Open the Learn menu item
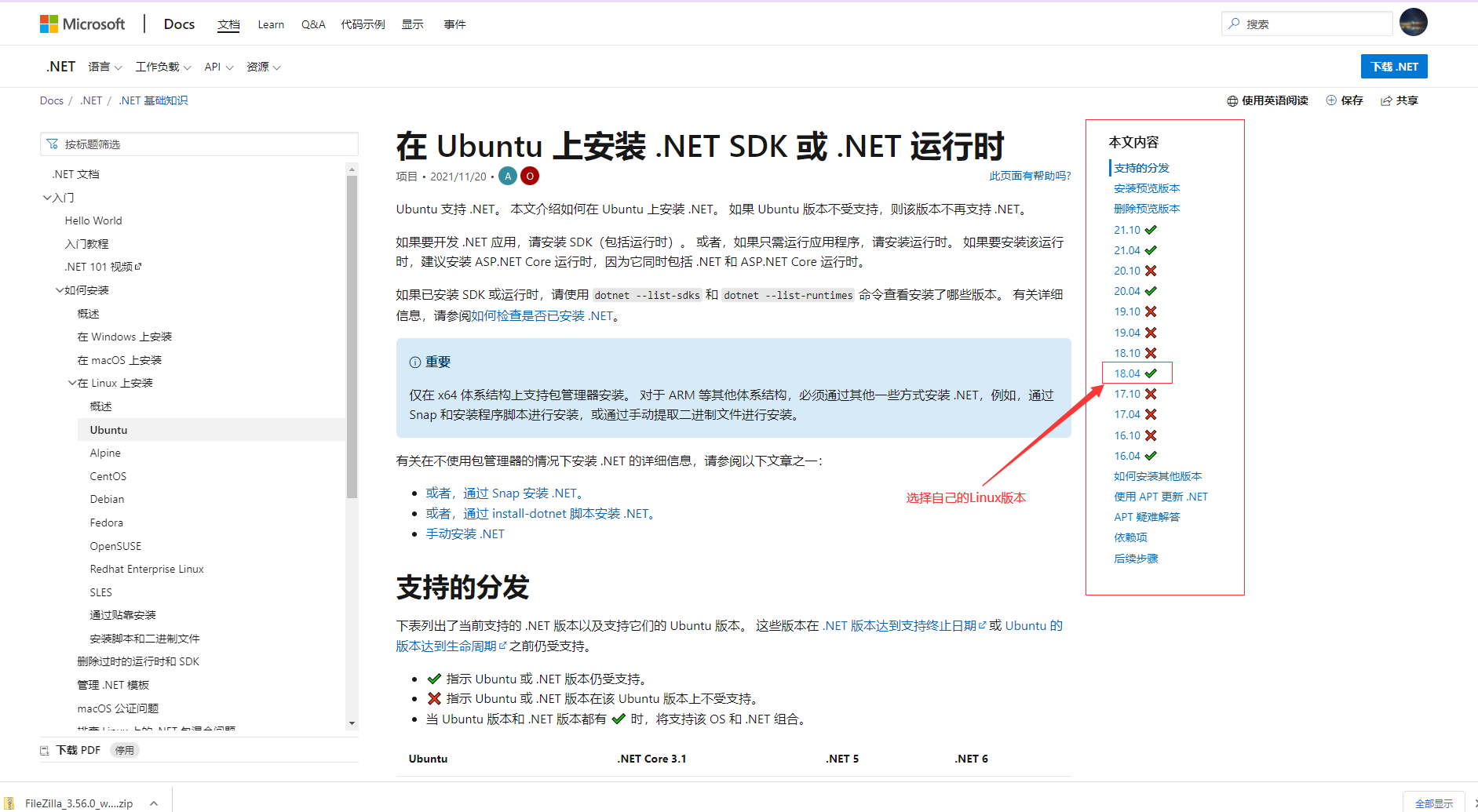The image size is (1478, 812). 270,24
